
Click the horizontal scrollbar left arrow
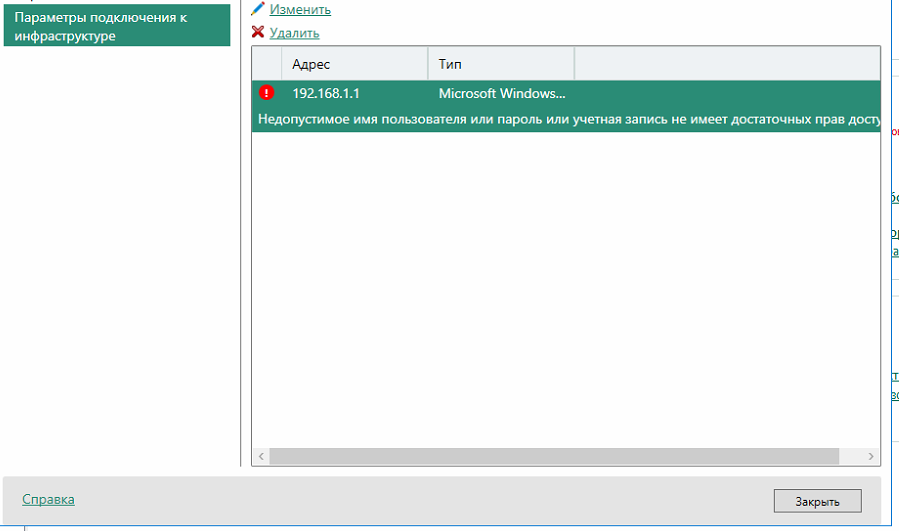click(261, 456)
